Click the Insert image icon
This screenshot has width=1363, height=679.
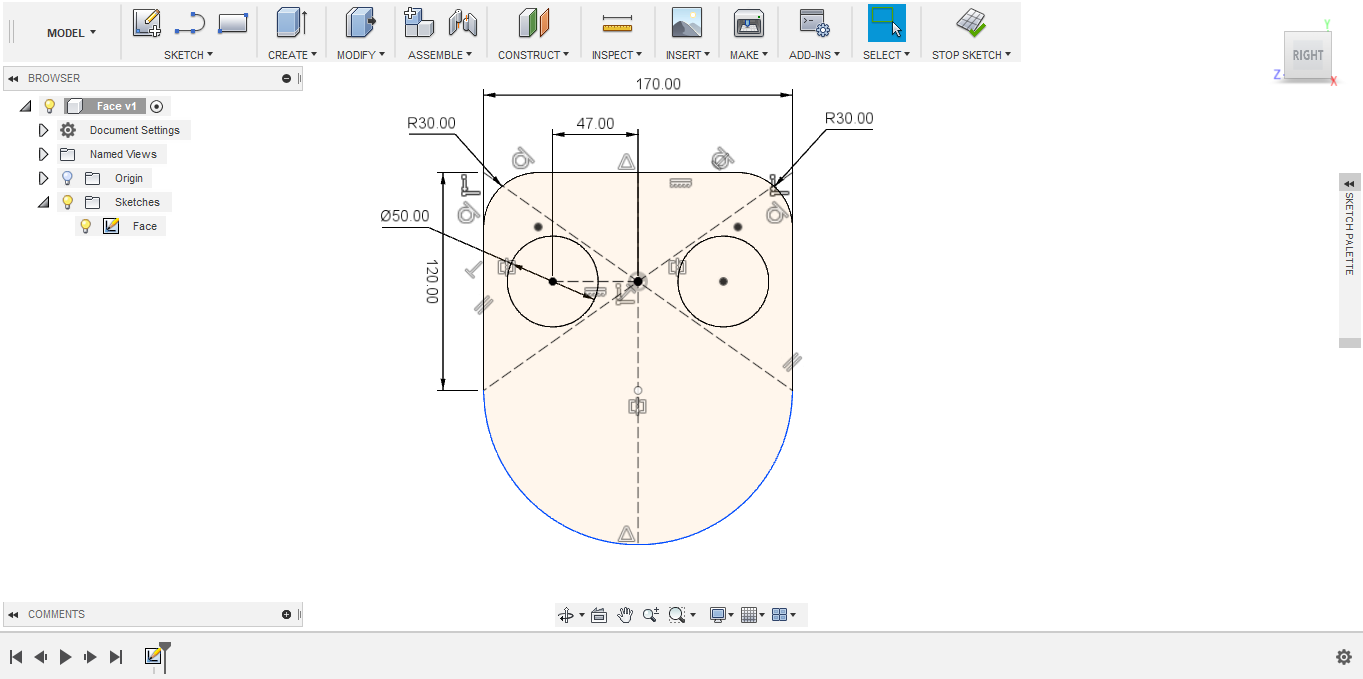(686, 22)
